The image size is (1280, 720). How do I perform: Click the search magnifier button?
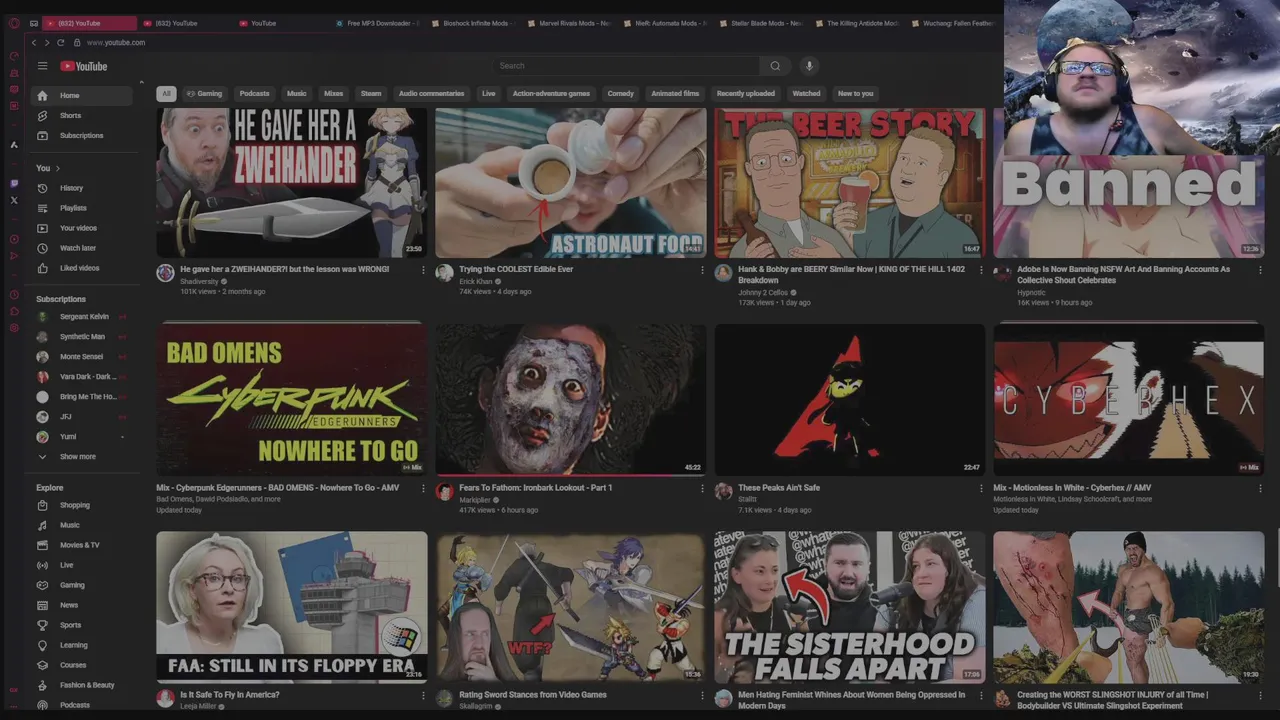pos(775,66)
